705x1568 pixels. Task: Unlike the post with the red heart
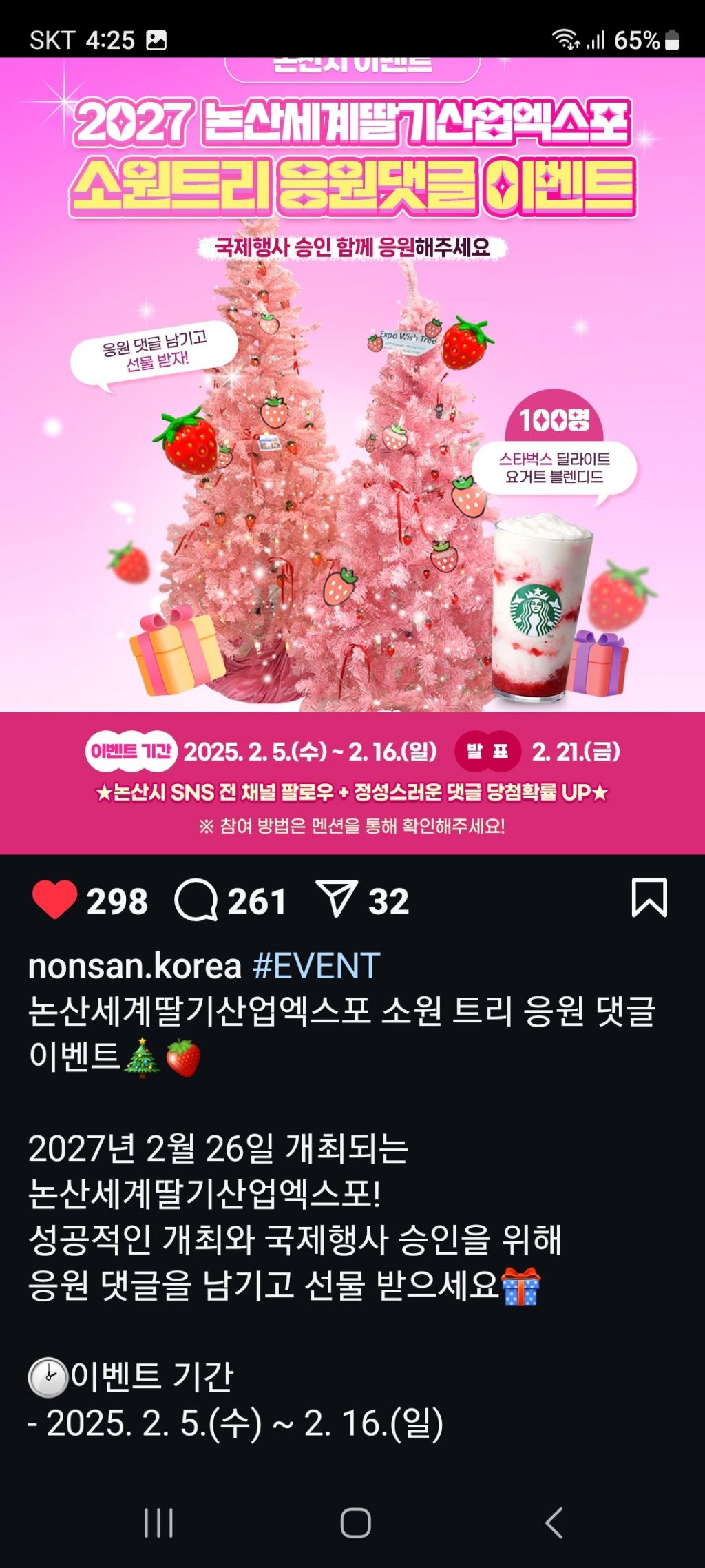(x=54, y=900)
